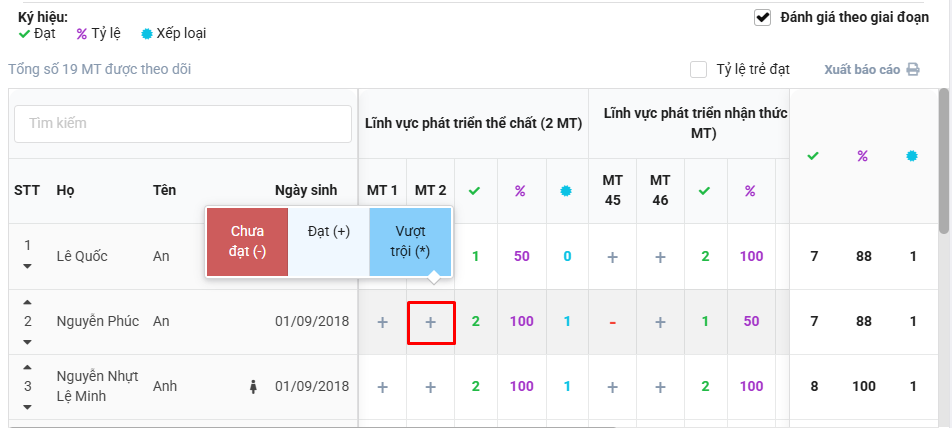
Task: Click the blue Xếp loại badge in the legend
Action: pos(149,33)
